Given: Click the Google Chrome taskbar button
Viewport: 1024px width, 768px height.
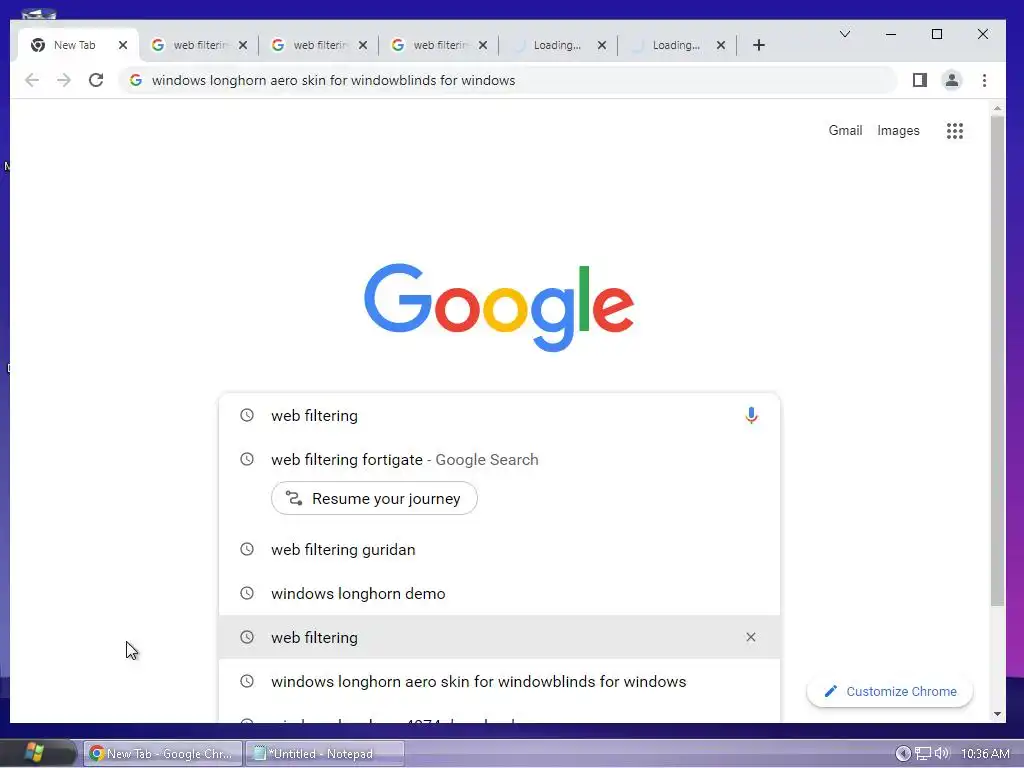Looking at the screenshot, I should 163,754.
